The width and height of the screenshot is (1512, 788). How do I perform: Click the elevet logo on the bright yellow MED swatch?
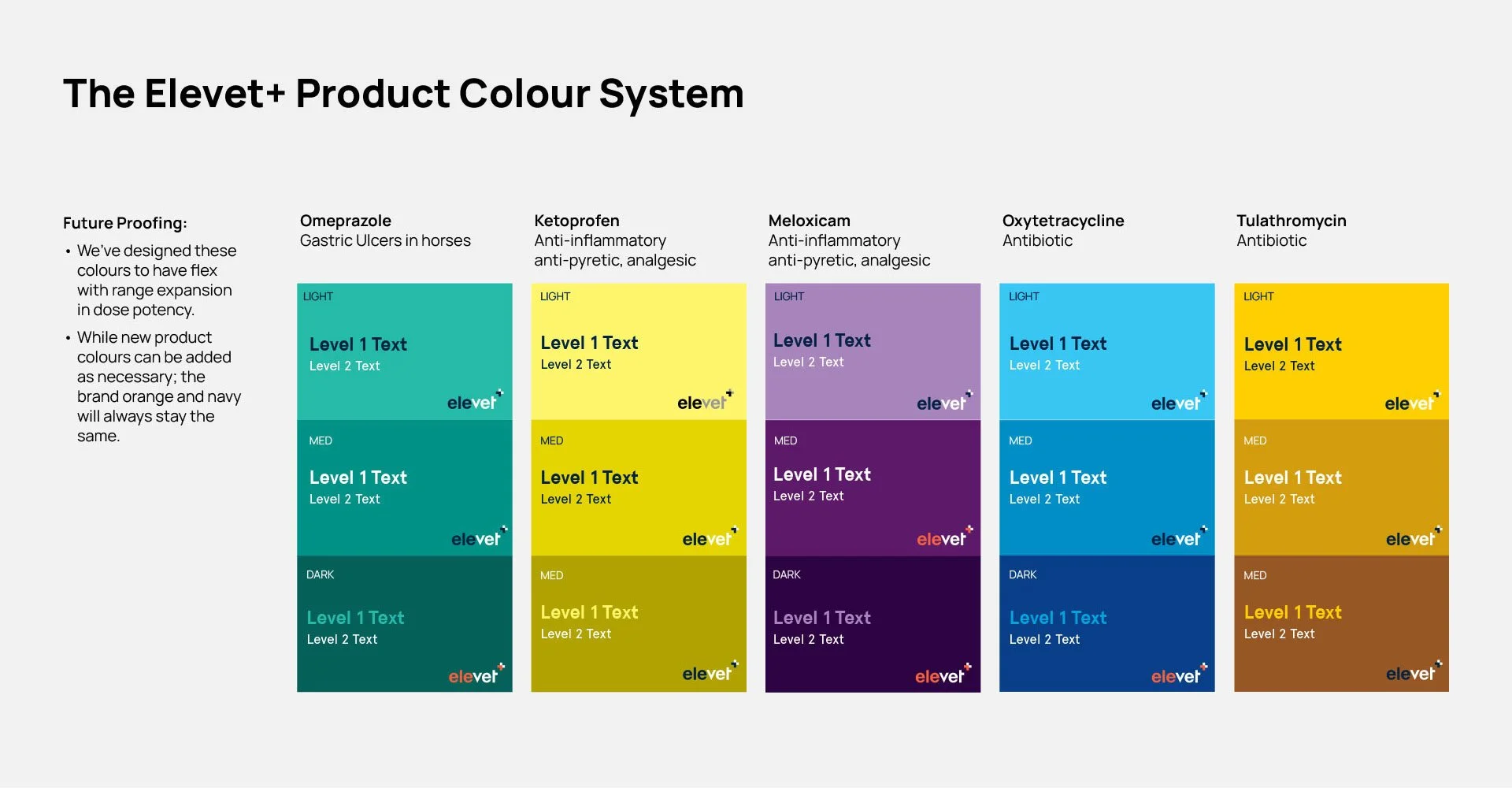710,537
